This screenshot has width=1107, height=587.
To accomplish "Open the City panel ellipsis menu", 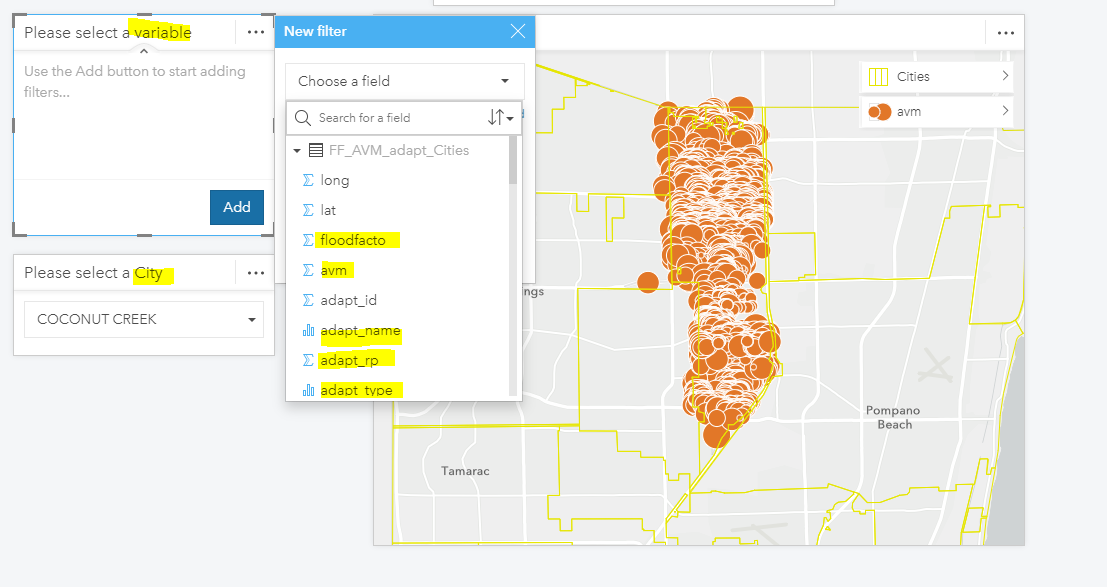I will (256, 272).
